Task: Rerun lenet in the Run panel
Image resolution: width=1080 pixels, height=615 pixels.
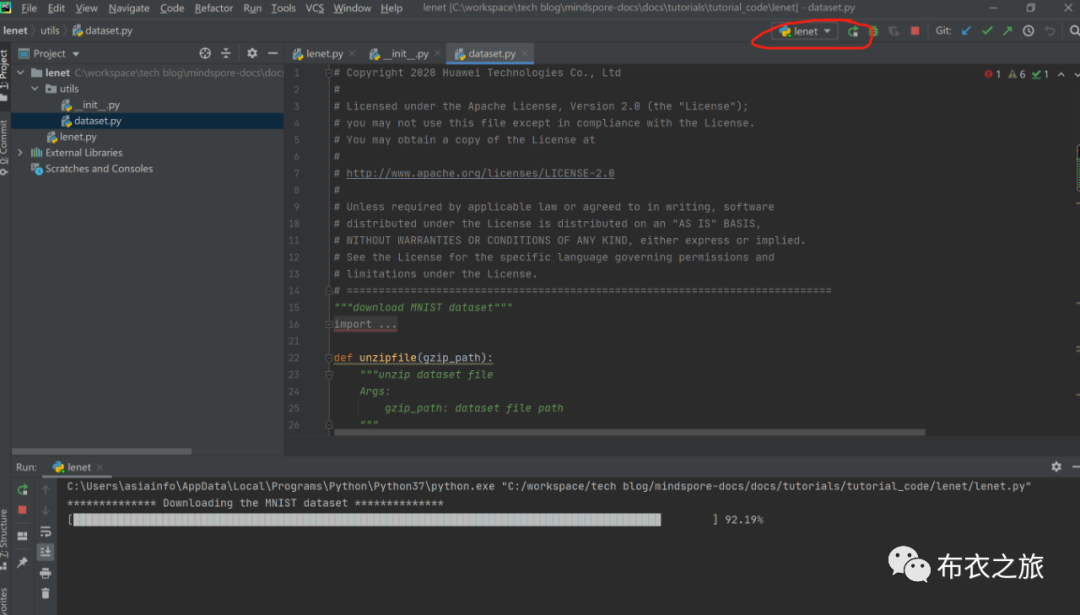Action: point(23,490)
